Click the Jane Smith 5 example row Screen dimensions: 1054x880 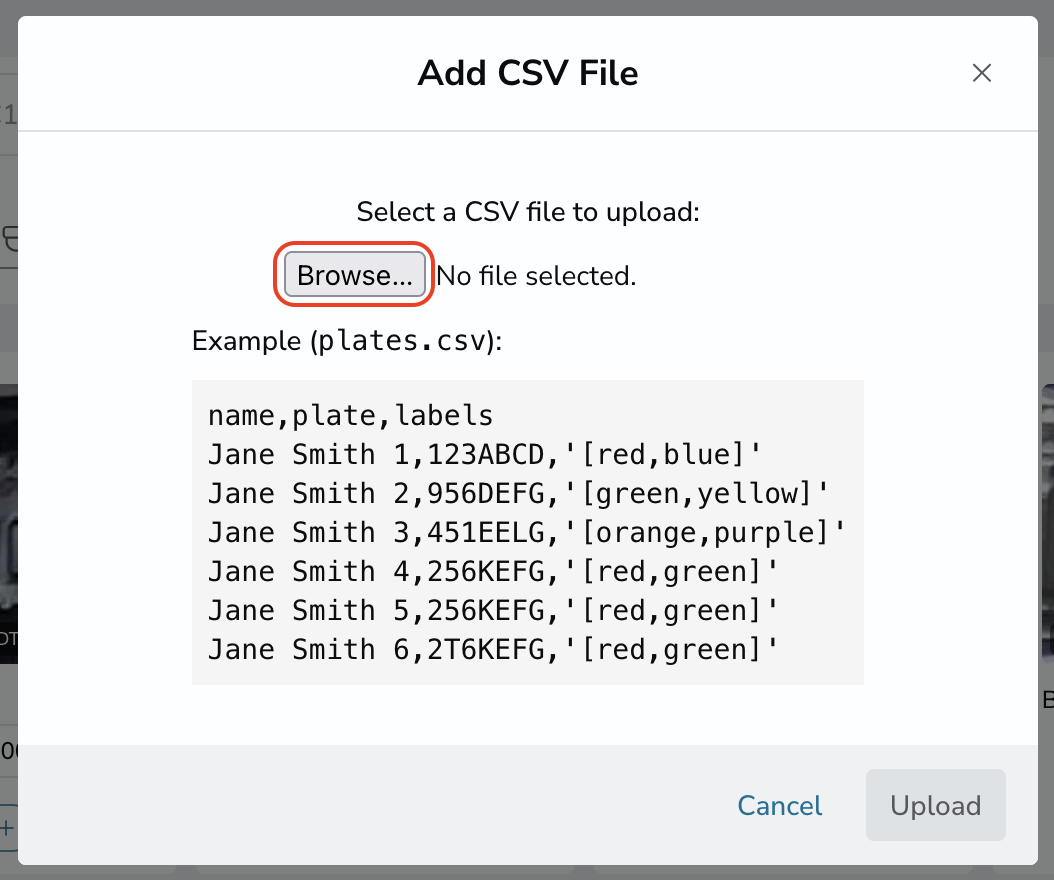click(493, 610)
